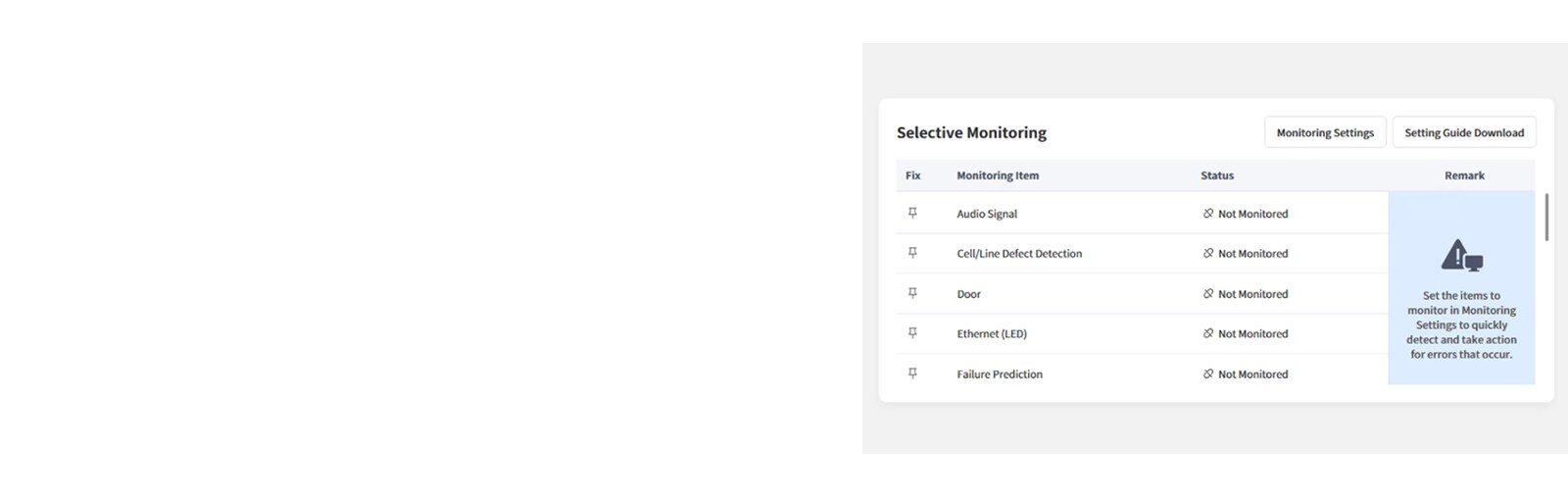Click the Monitoring Item column header
This screenshot has height=496, width=1568.
[998, 175]
